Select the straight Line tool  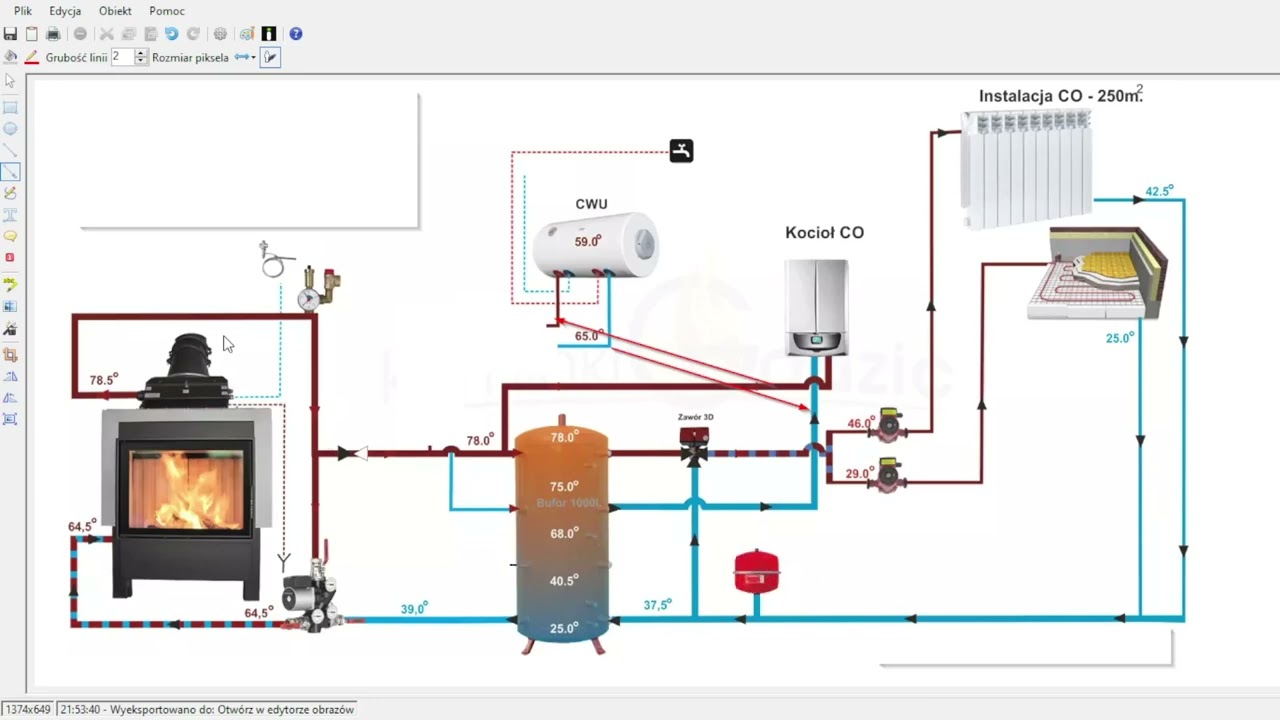[x=10, y=150]
